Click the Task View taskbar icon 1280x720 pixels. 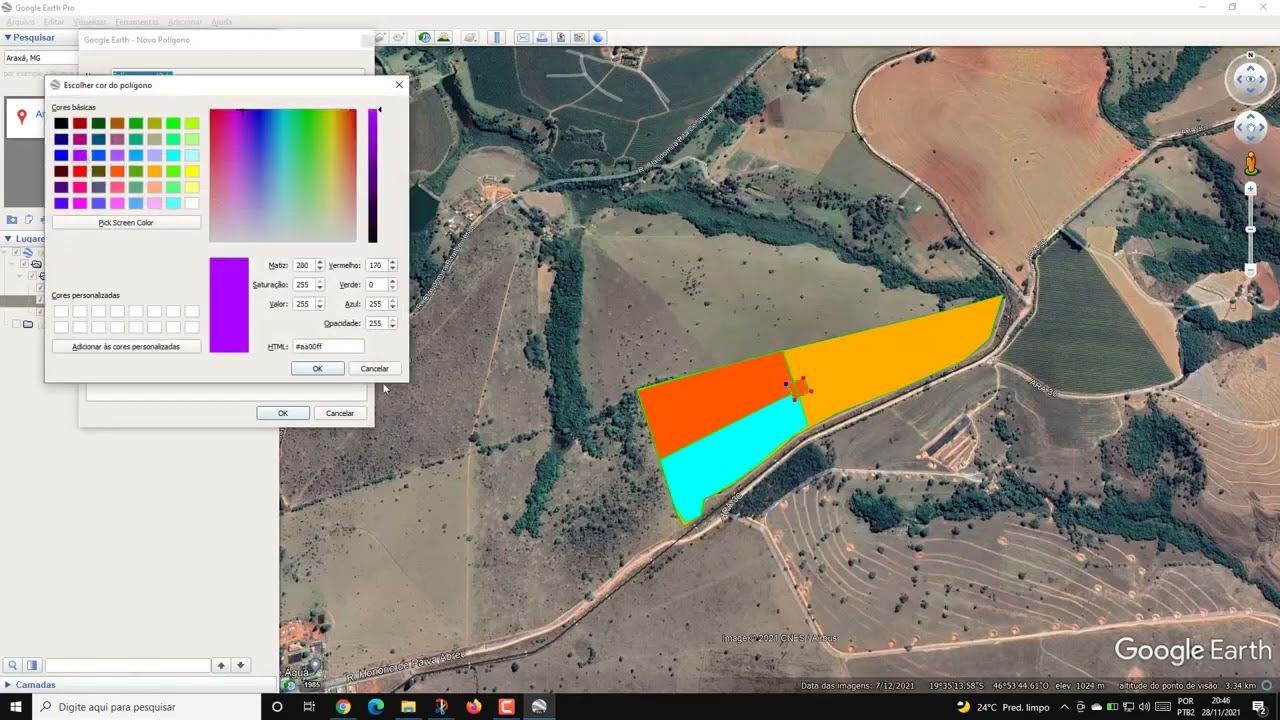309,707
